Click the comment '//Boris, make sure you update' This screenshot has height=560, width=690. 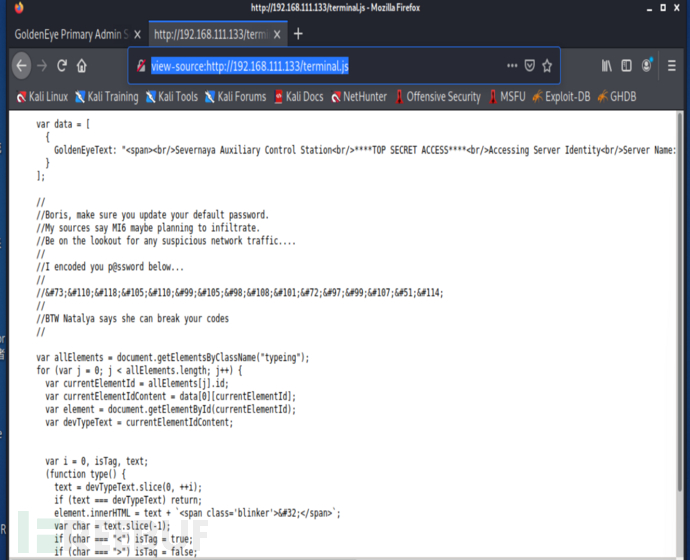[152, 215]
